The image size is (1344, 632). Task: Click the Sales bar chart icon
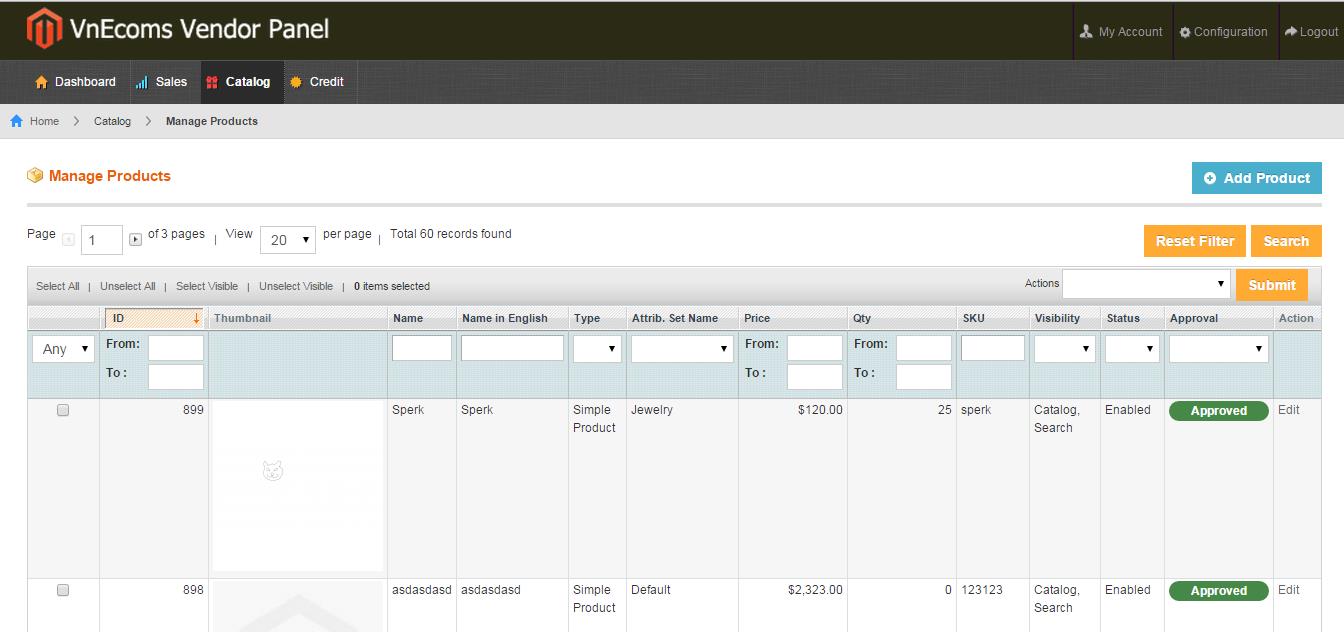tap(142, 82)
